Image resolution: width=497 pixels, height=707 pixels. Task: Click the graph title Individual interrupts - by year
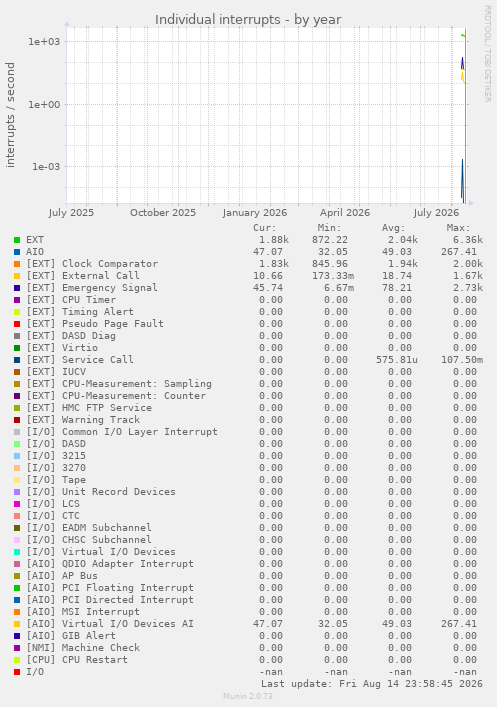click(x=248, y=20)
